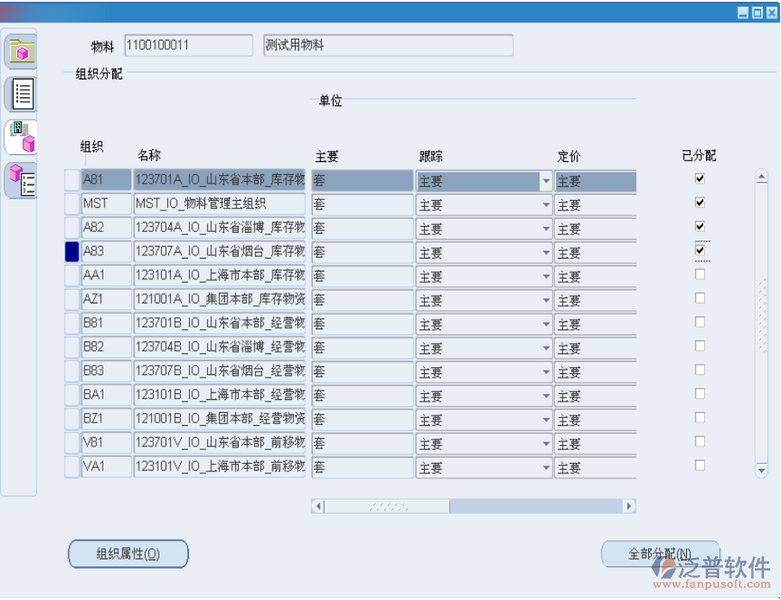Click the 物料 number field 1100100011
This screenshot has width=781, height=600.
188,46
